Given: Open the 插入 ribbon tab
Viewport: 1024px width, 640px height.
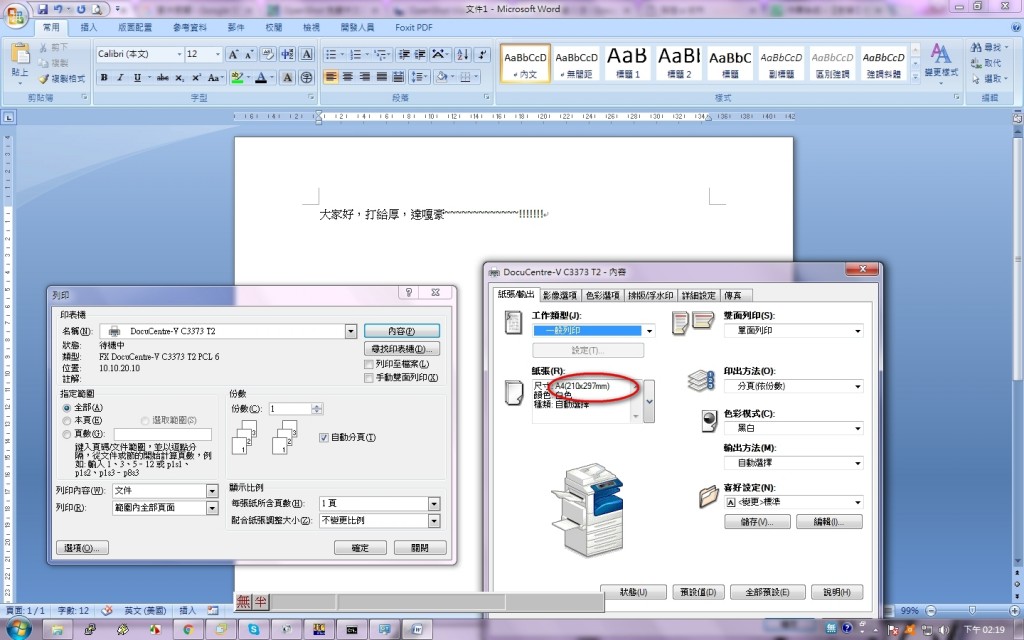Looking at the screenshot, I should [89, 27].
